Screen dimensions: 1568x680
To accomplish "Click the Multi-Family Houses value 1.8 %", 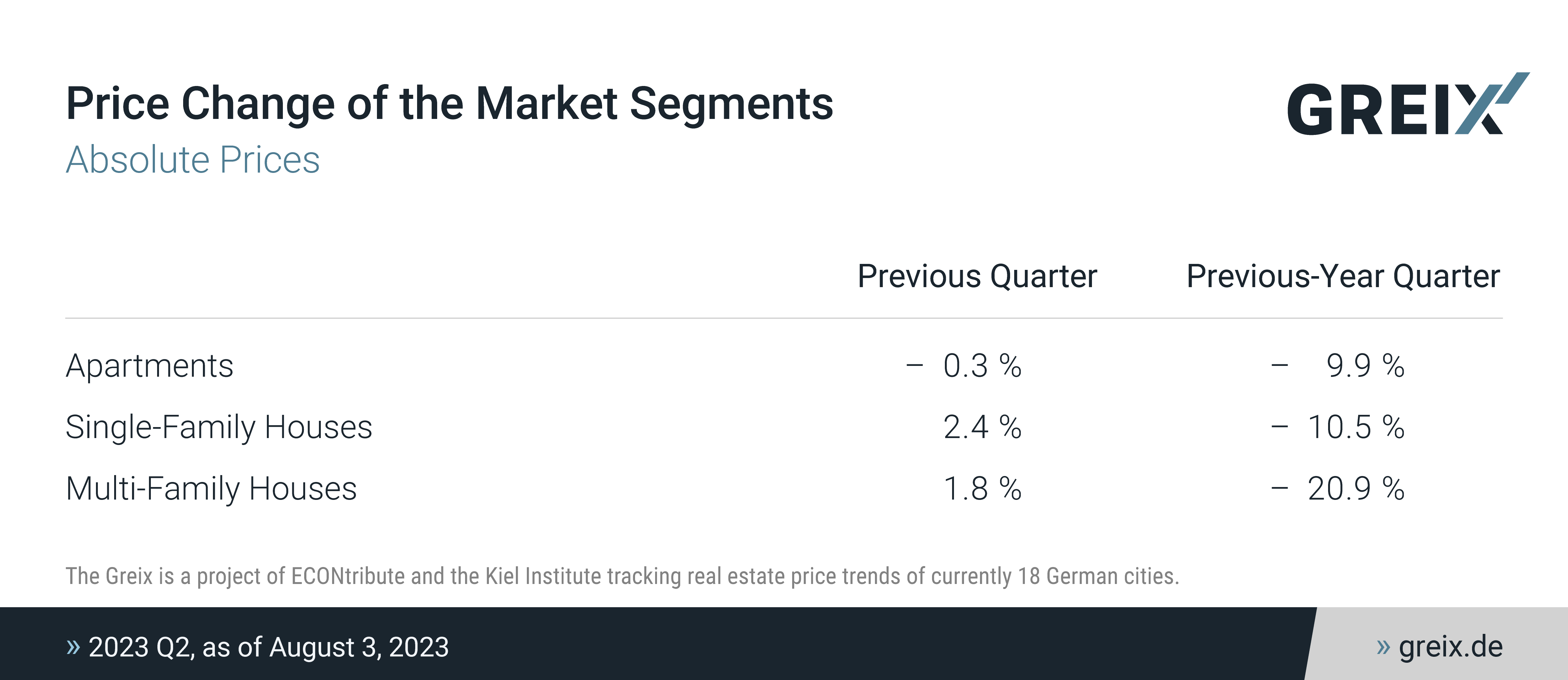I will coord(982,489).
